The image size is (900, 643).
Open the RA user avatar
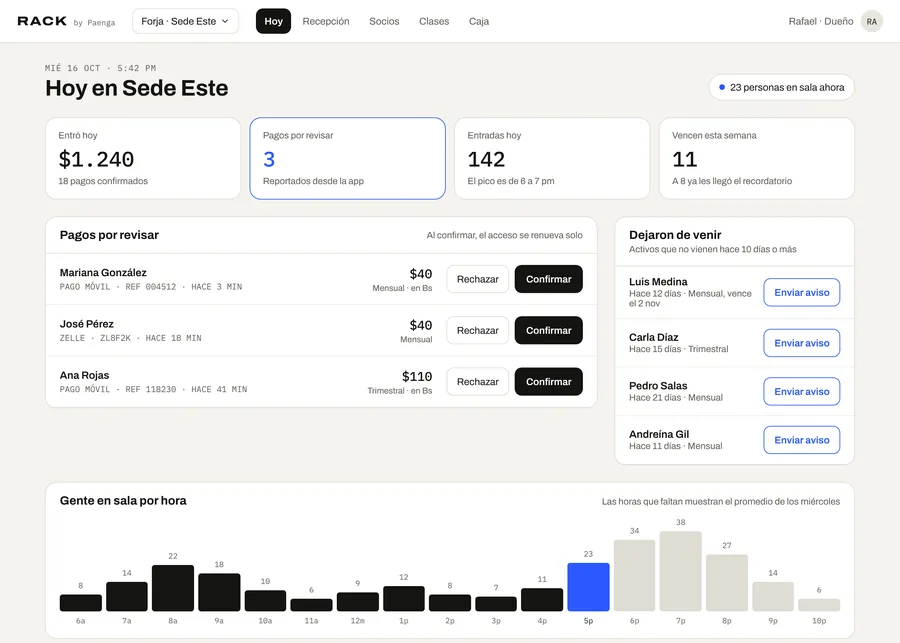(x=871, y=21)
